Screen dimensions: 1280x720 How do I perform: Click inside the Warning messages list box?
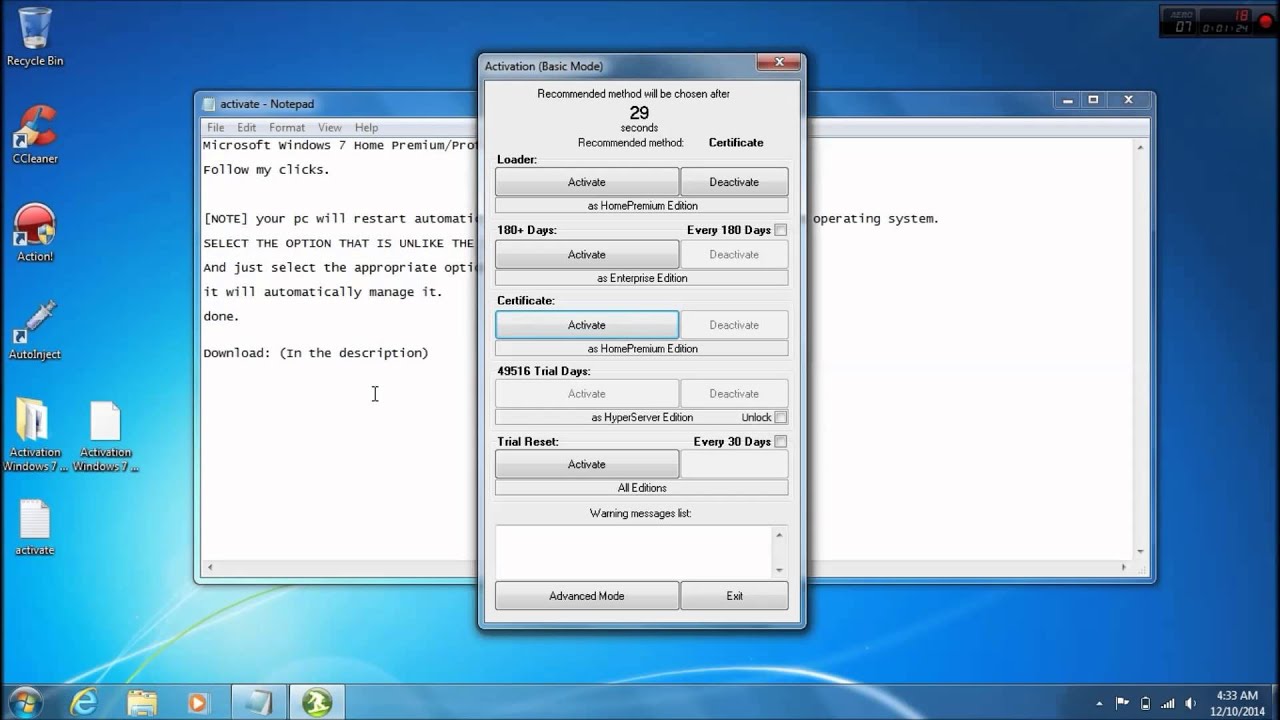click(634, 551)
